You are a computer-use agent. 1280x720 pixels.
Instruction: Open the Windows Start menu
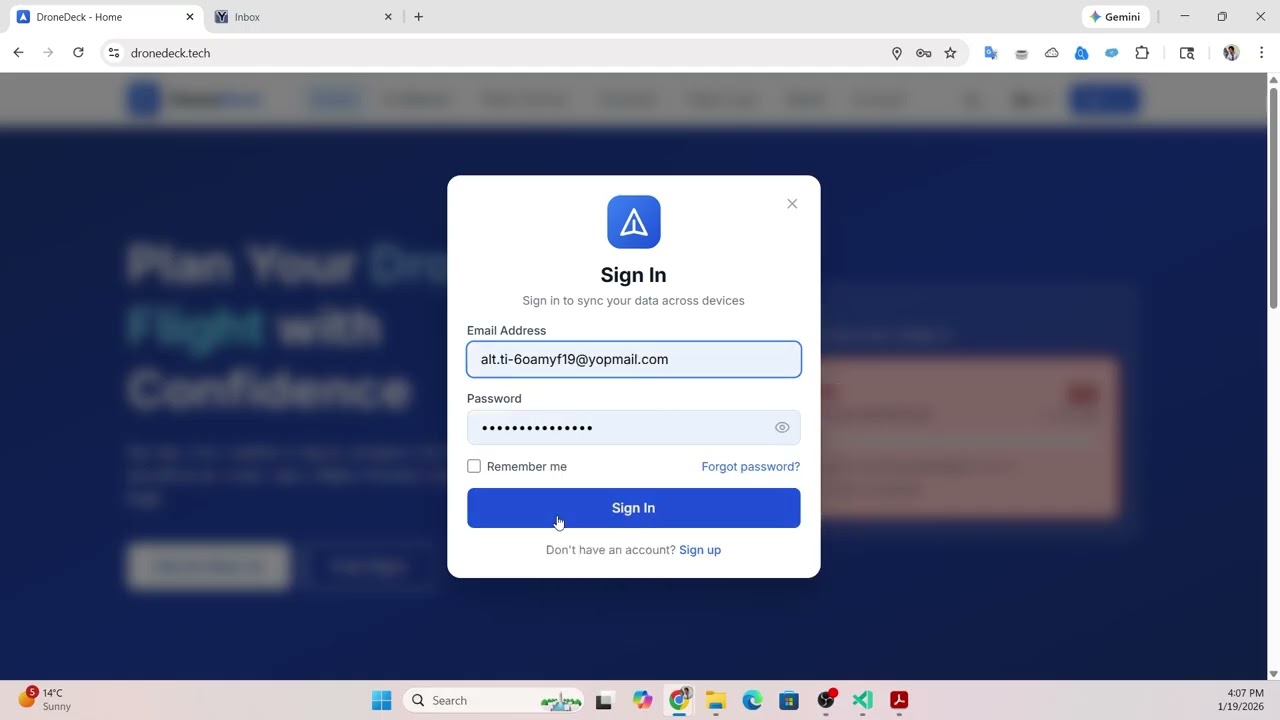tap(382, 700)
